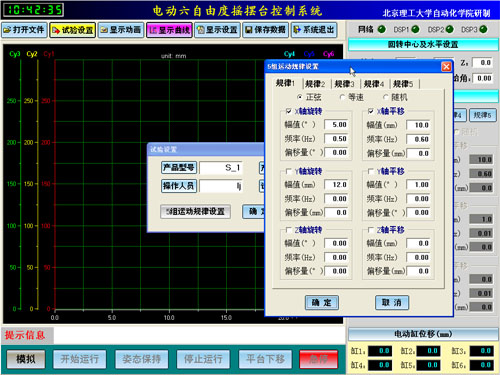Enable the Z轴旋转 checkbox
The image size is (500, 375).
coord(289,230)
